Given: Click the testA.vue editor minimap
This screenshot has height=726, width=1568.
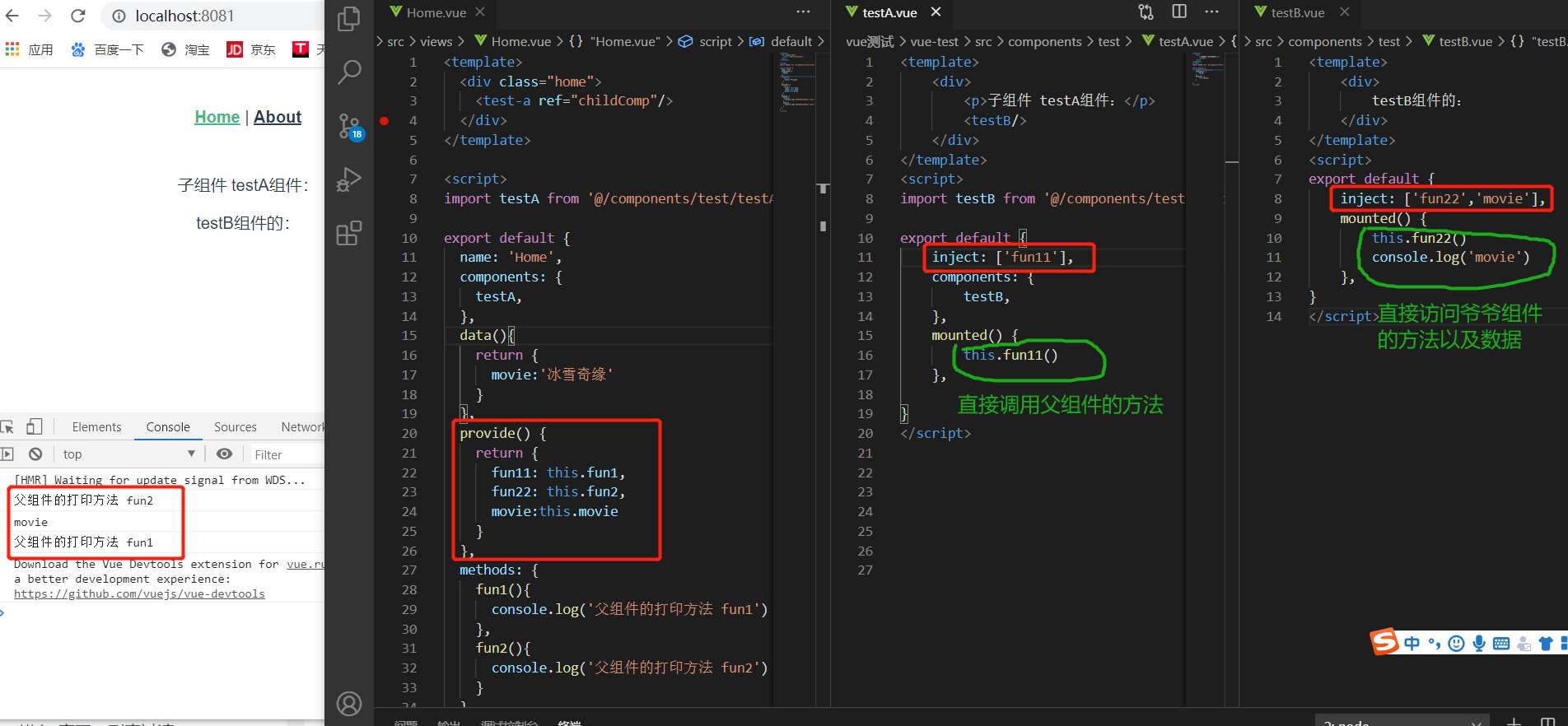Looking at the screenshot, I should 1206,71.
